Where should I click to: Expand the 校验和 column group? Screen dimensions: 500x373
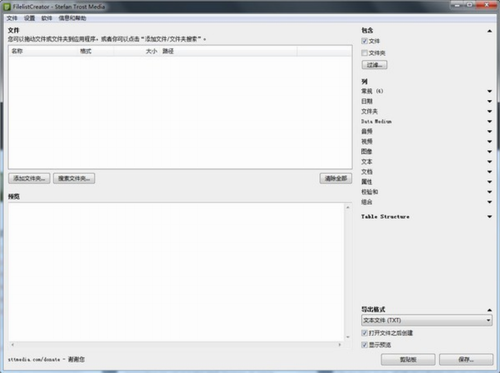tap(489, 192)
